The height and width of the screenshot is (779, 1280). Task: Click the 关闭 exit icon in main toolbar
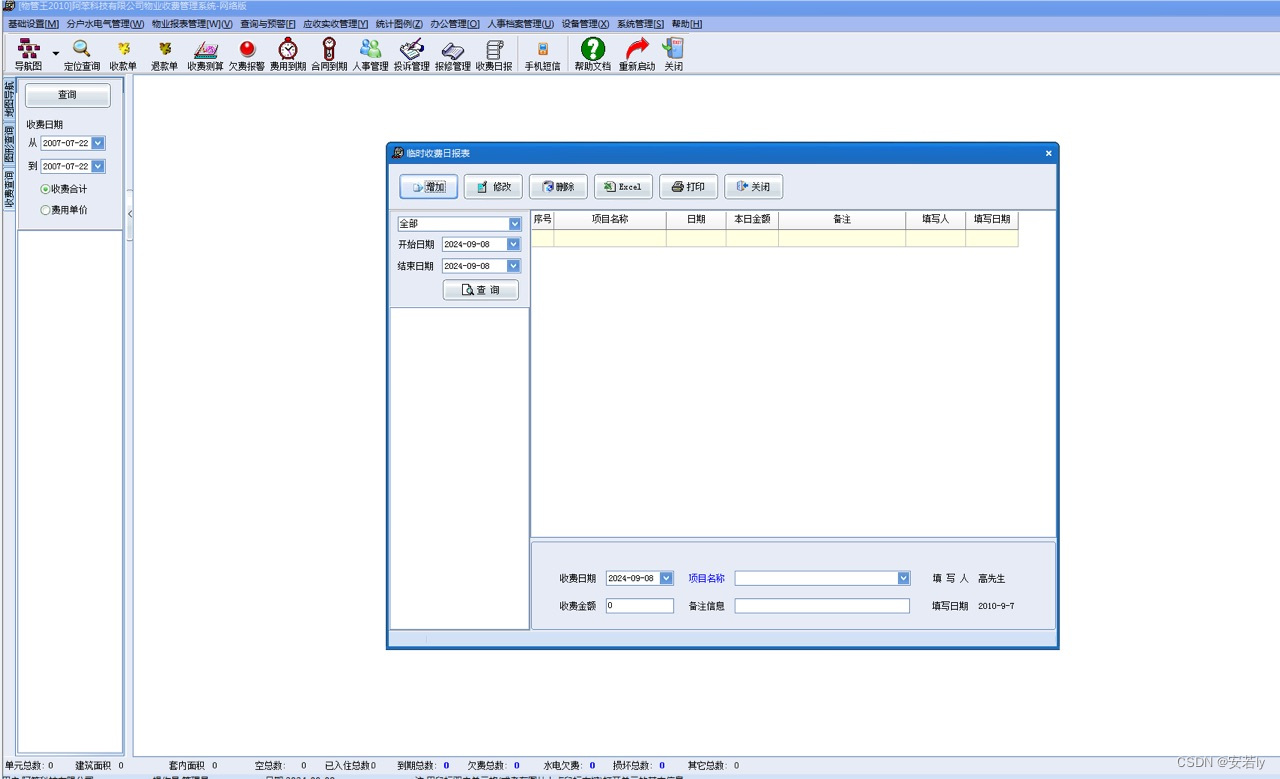(x=674, y=54)
